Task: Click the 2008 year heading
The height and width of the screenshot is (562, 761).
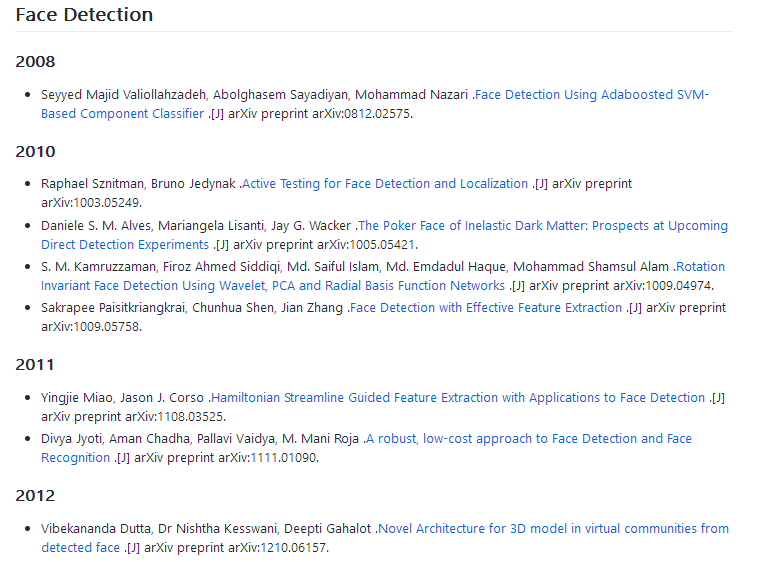Action: pos(35,62)
